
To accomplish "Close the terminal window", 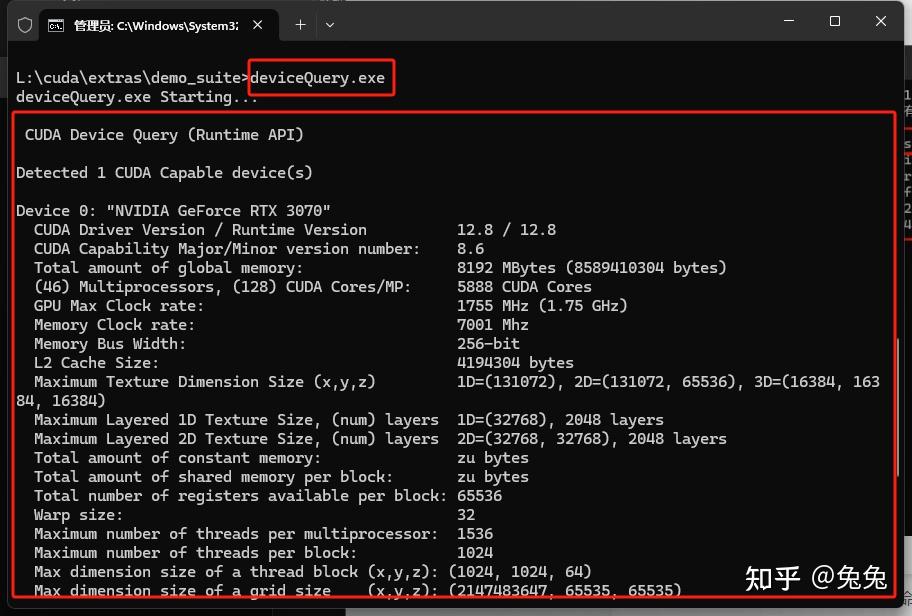I will pyautogui.click(x=881, y=22).
